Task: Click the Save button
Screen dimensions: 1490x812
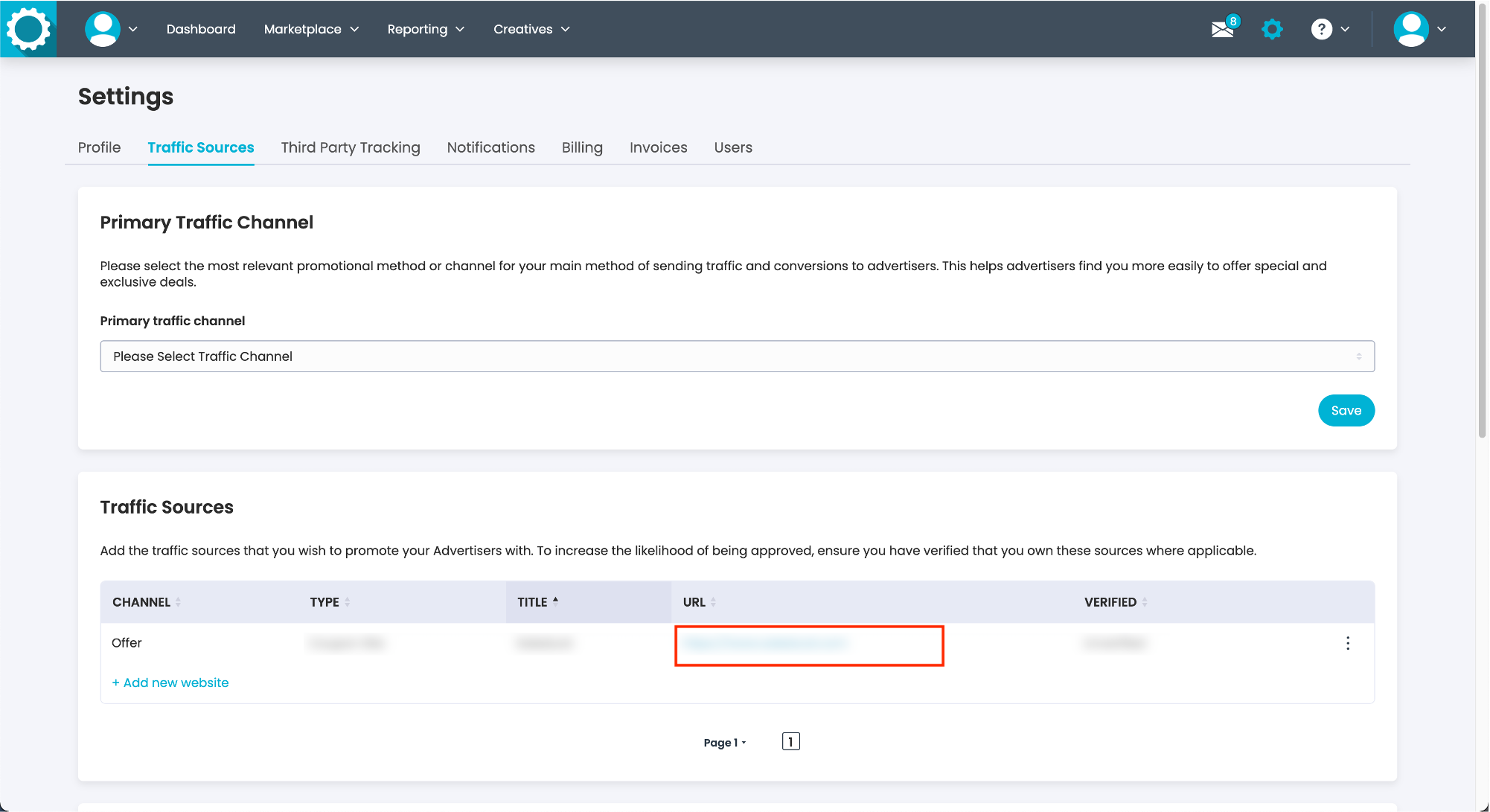Action: click(x=1346, y=411)
